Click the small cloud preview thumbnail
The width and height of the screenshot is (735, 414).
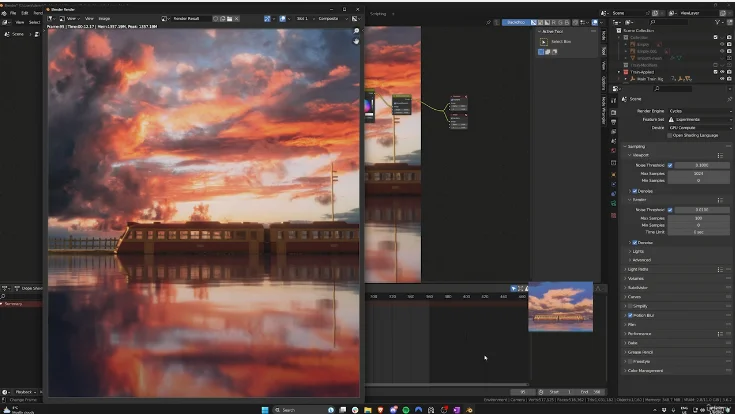[560, 307]
